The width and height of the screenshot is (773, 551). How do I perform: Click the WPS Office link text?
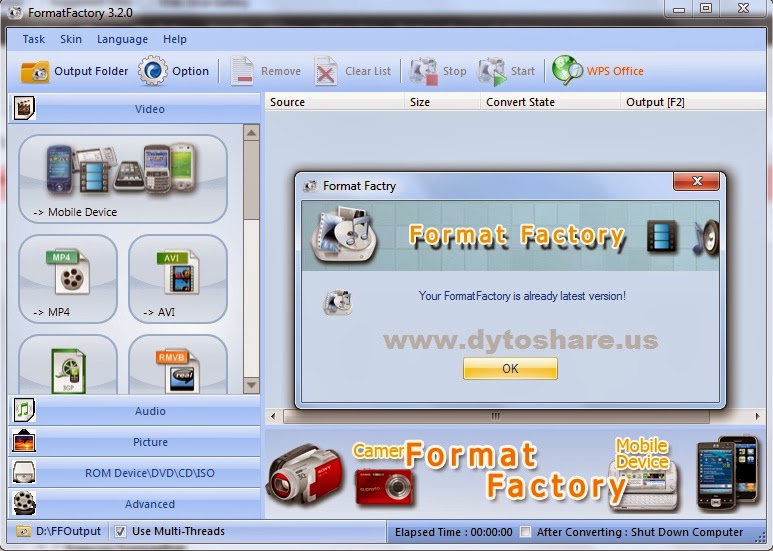[x=615, y=71]
